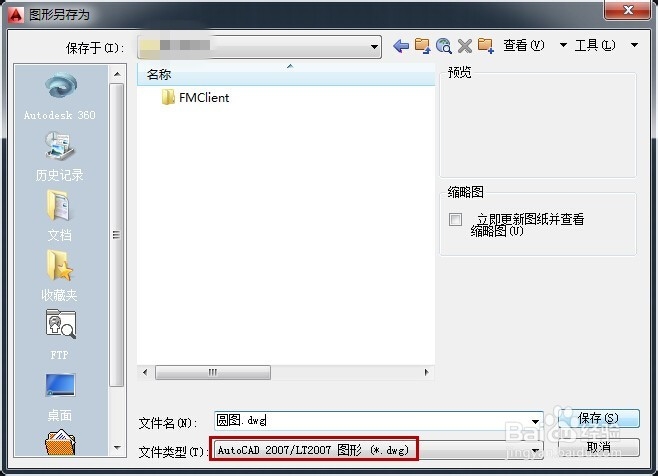This screenshot has height=476, width=658.
Task: Click file list horizontal scroll right arrow
Action: click(427, 372)
